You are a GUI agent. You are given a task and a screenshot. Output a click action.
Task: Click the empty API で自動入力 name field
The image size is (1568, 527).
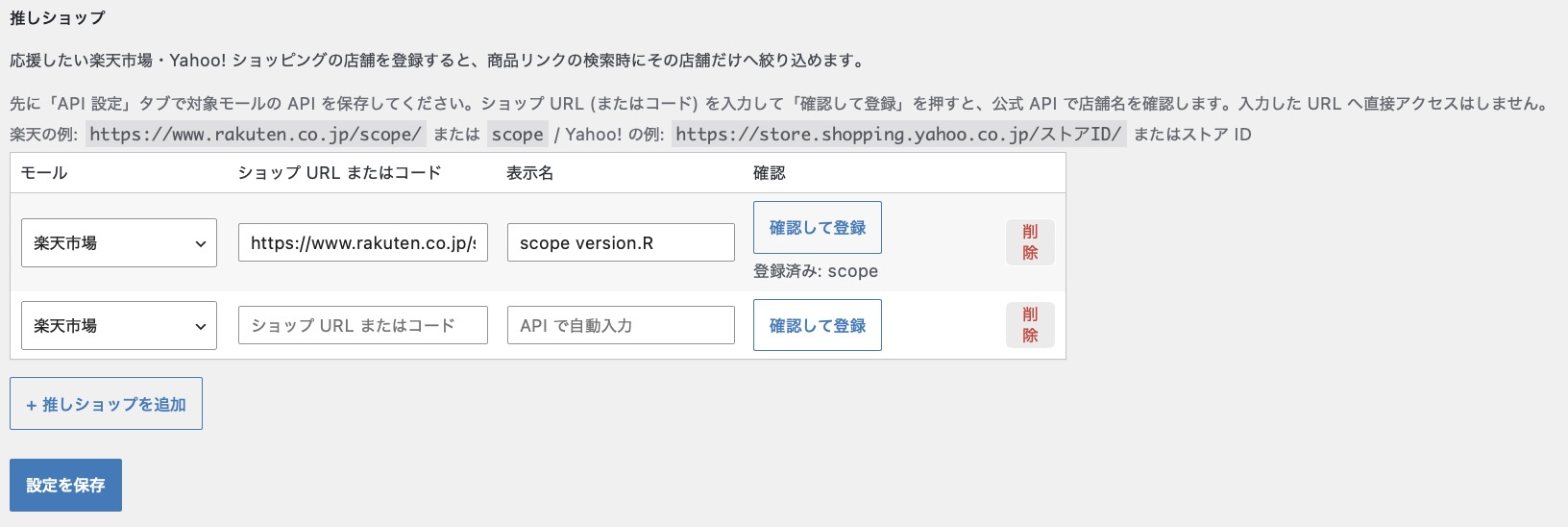pos(621,326)
